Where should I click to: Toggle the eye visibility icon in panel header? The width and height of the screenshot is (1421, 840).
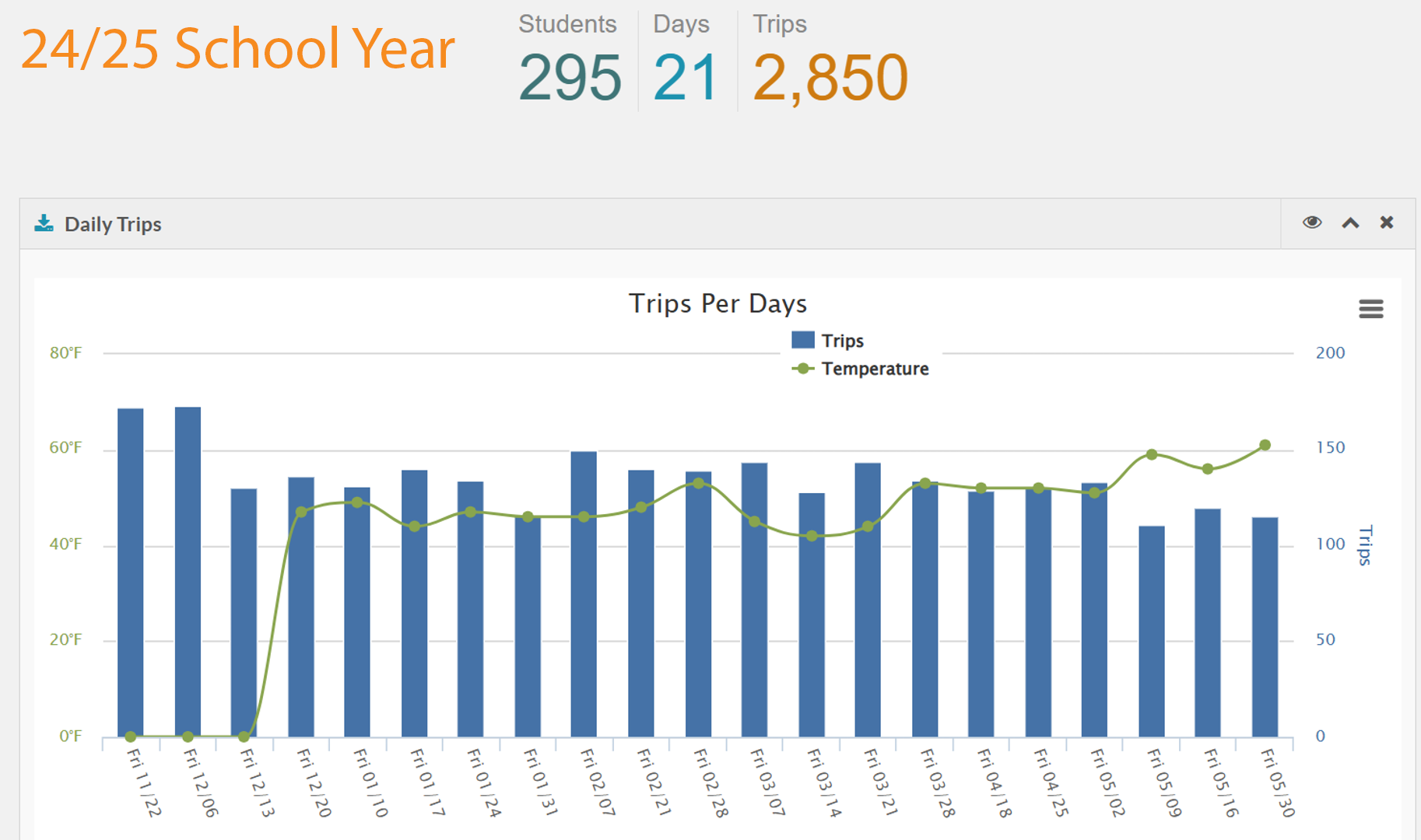pyautogui.click(x=1312, y=223)
